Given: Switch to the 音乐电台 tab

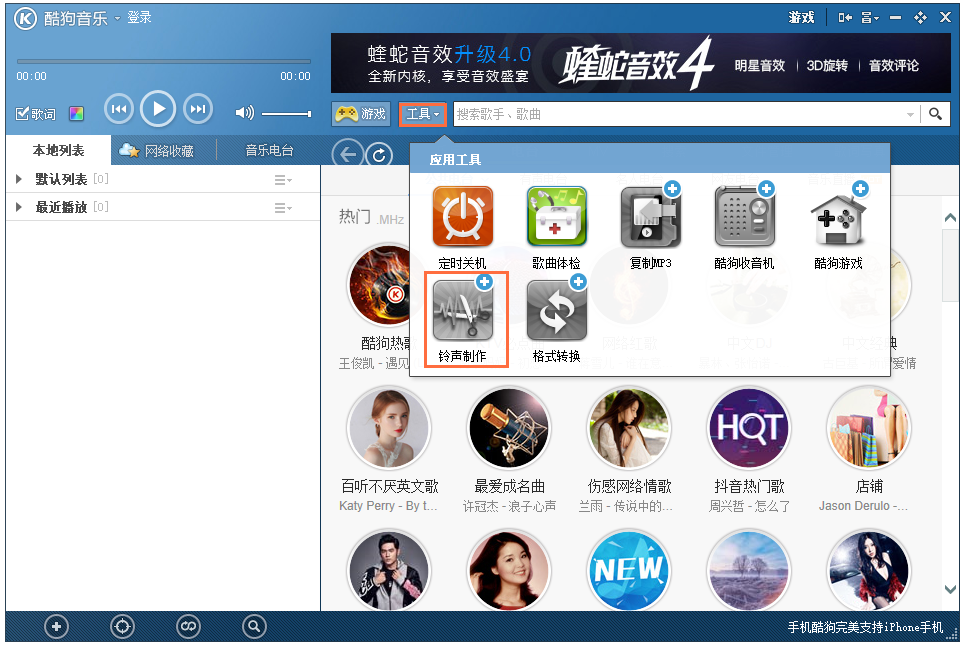Looking at the screenshot, I should click(x=268, y=151).
